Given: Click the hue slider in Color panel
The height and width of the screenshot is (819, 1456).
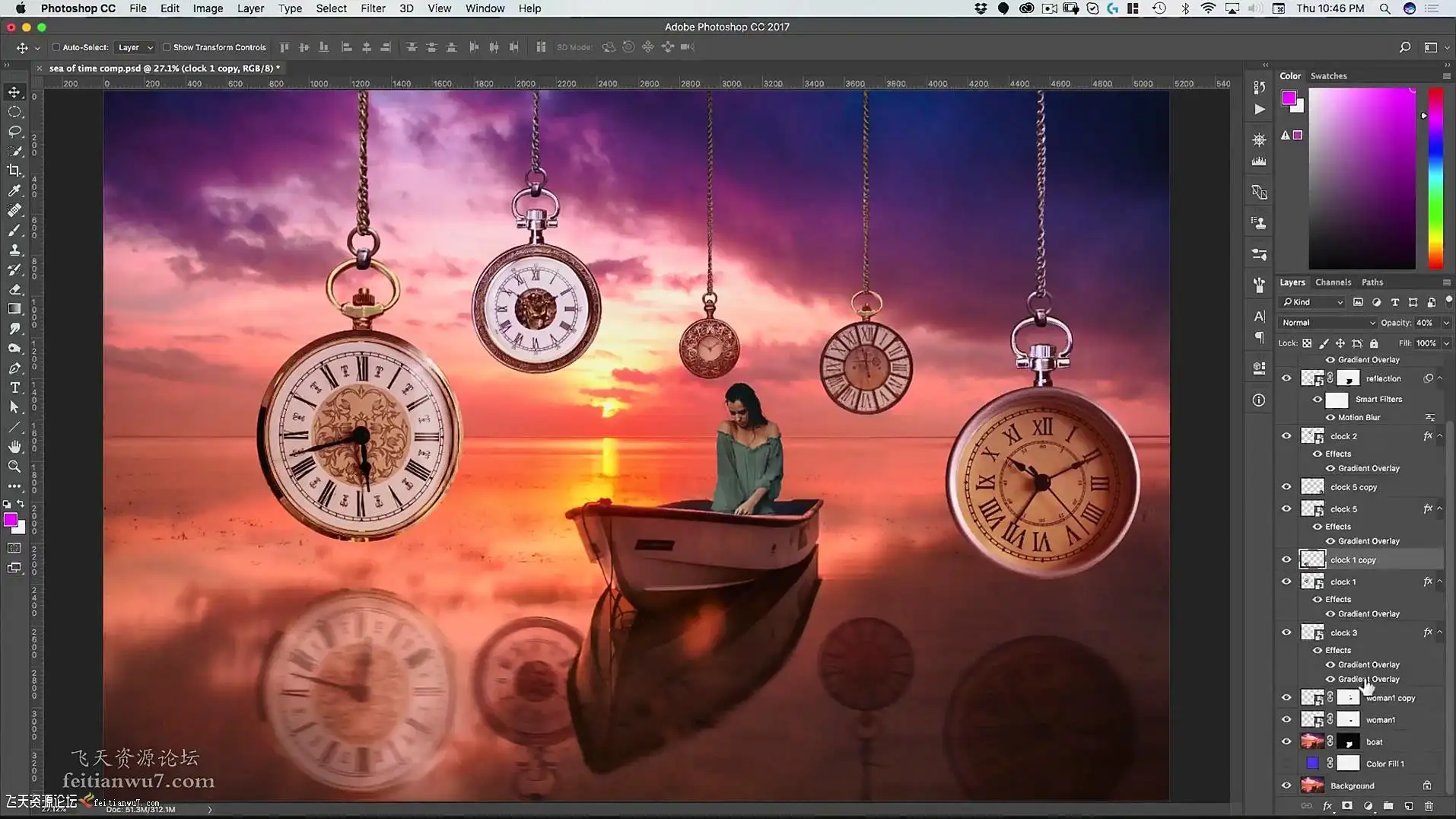Looking at the screenshot, I should tap(1435, 178).
